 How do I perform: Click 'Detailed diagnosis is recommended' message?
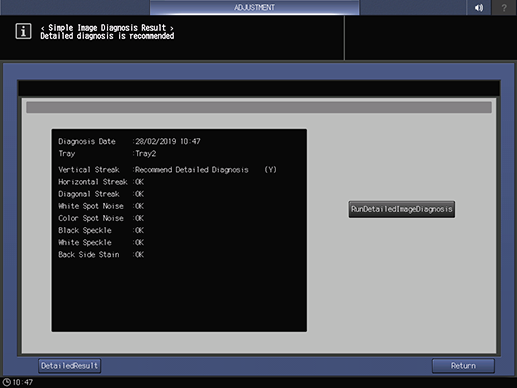(107, 36)
